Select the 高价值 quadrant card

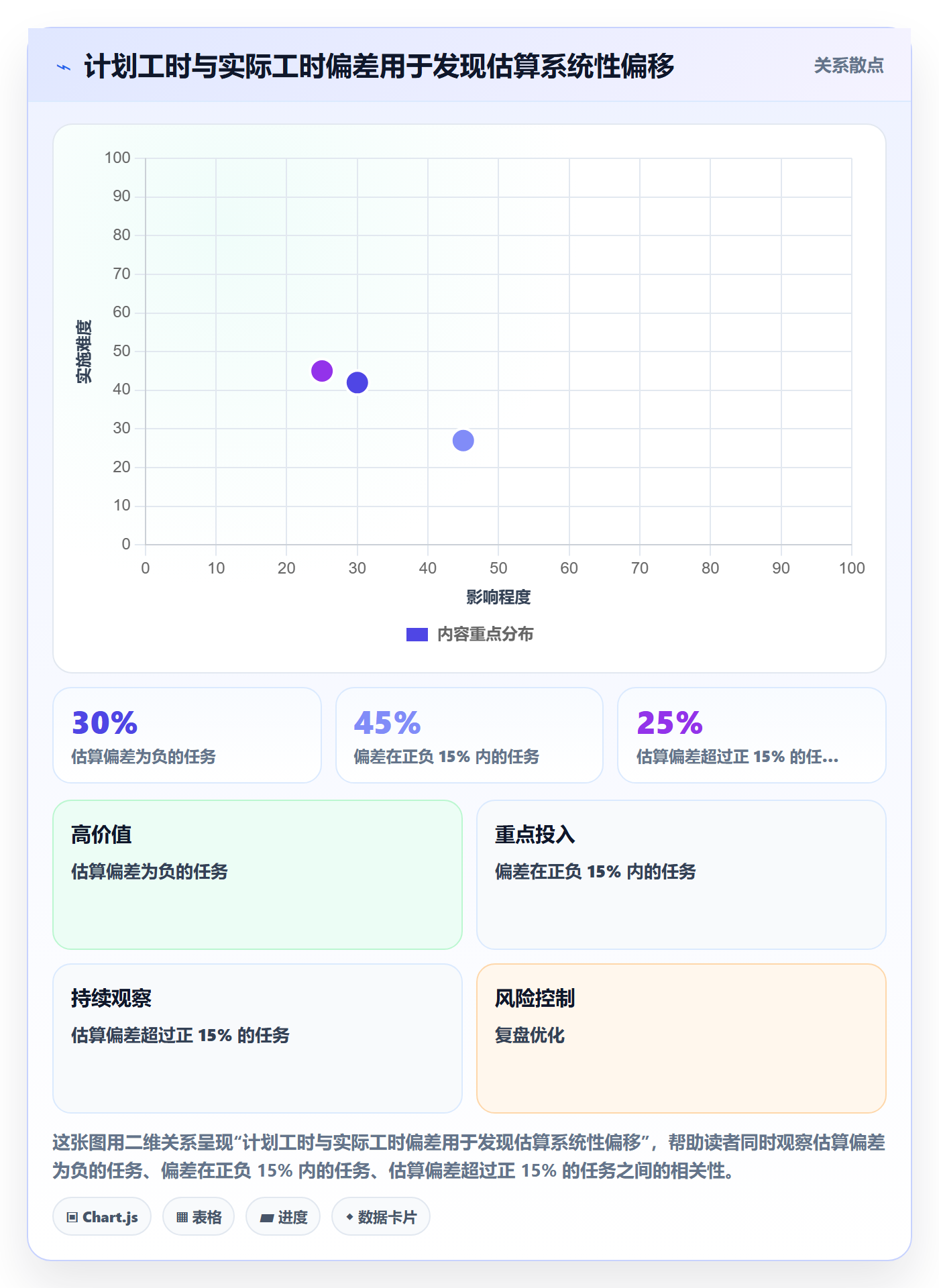pos(258,875)
